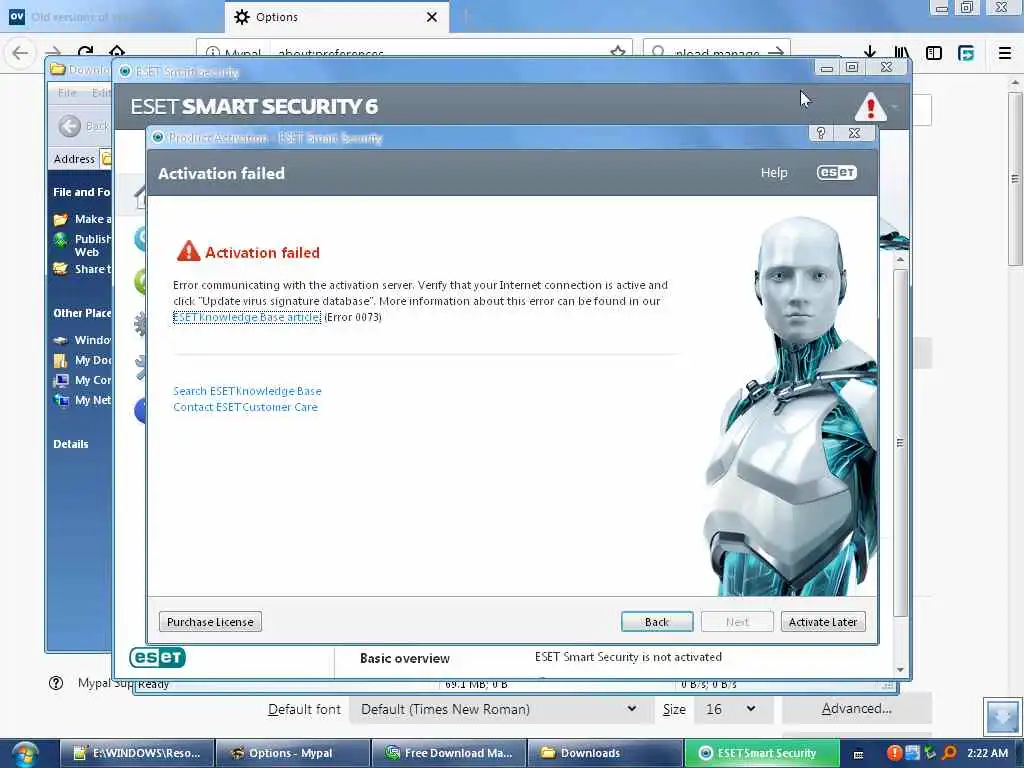1024x768 pixels.
Task: Click the scroll up arrow of ESET main scrollbar
Action: click(x=901, y=259)
